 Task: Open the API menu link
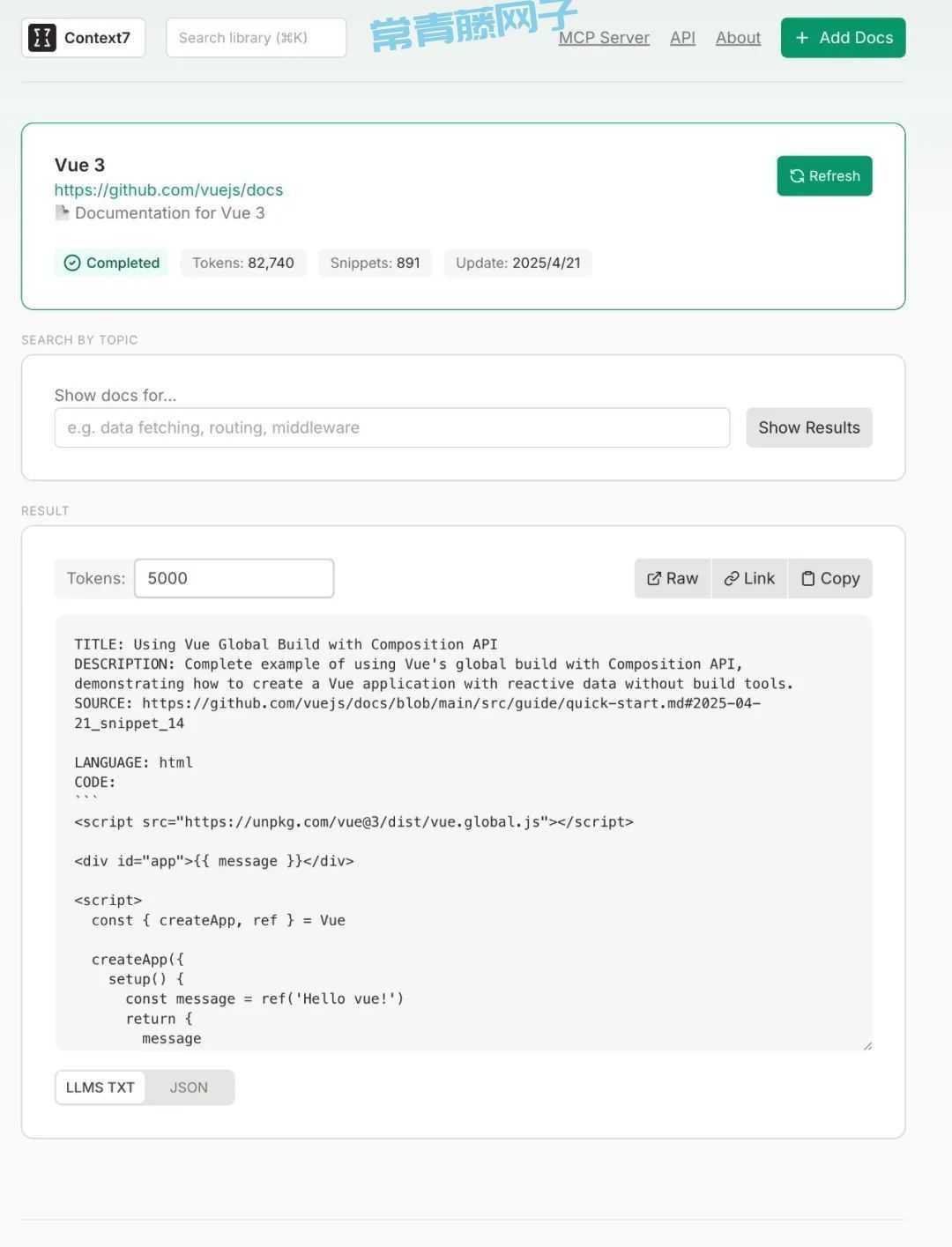pos(682,38)
